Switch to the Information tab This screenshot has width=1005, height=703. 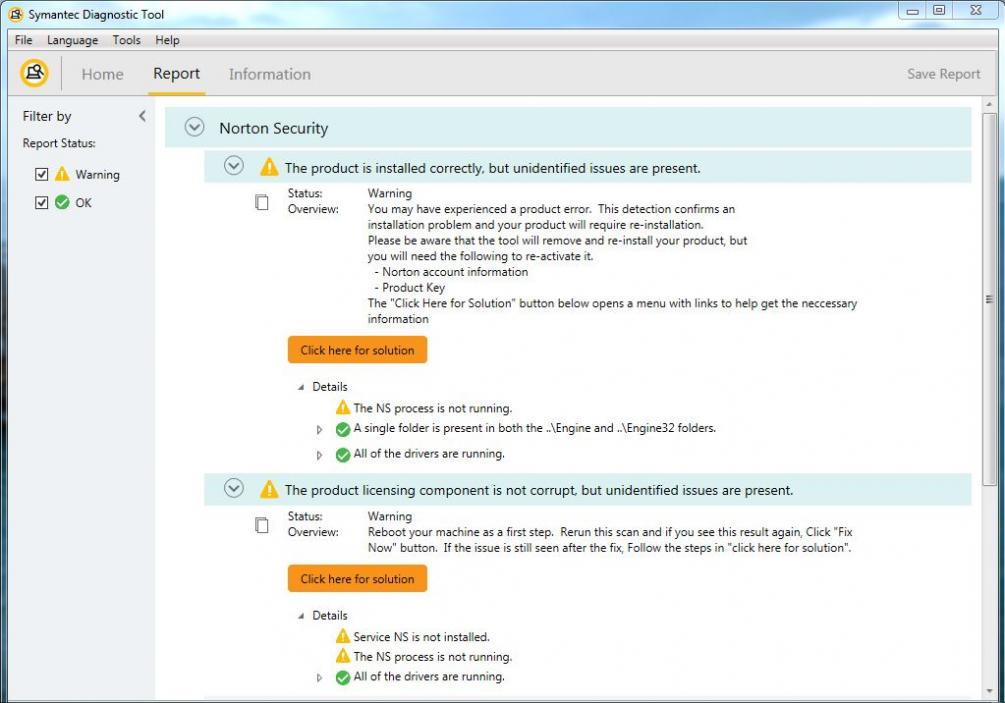coord(270,73)
